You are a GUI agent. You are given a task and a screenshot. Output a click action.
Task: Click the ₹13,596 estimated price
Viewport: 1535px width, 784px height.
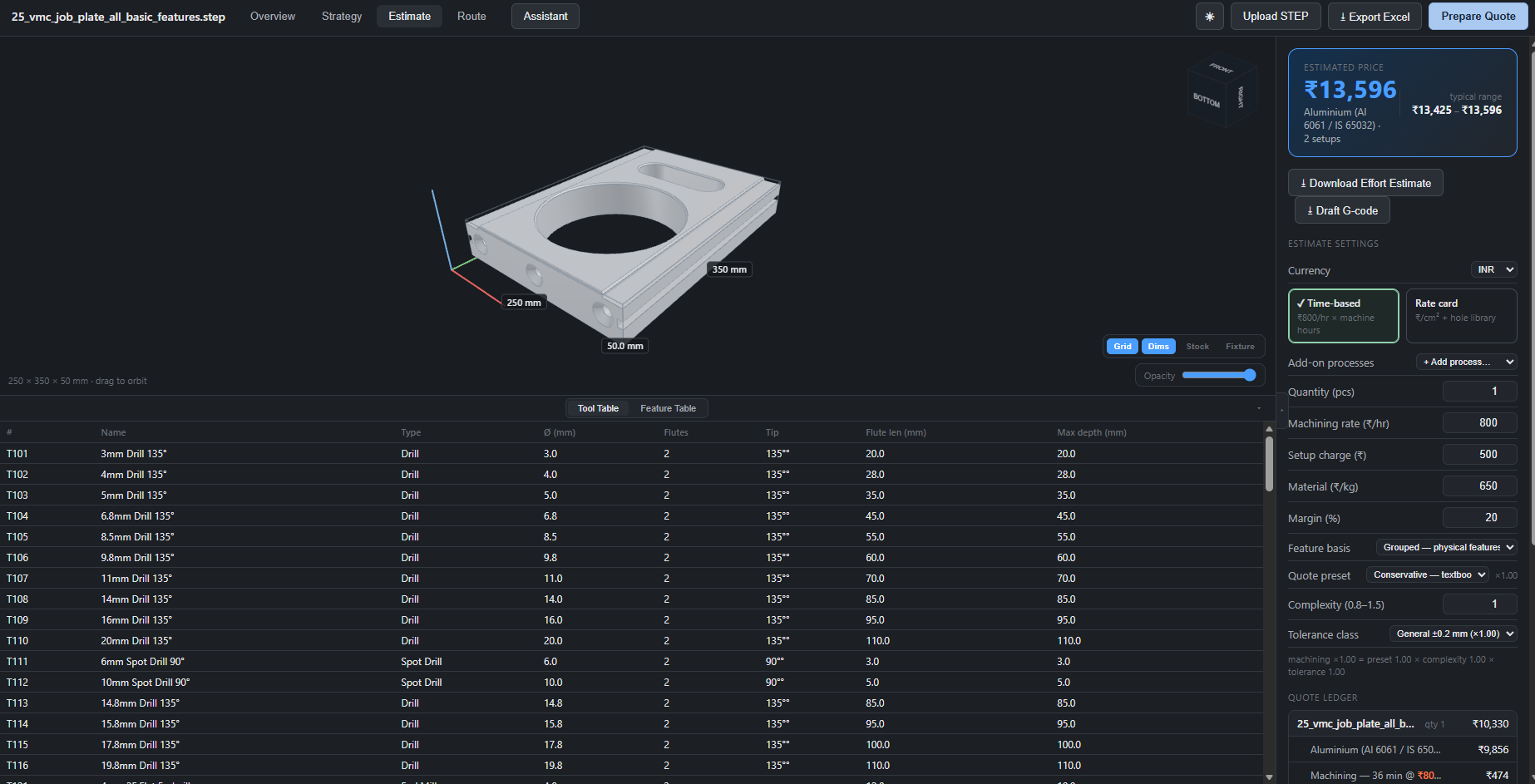[x=1350, y=90]
